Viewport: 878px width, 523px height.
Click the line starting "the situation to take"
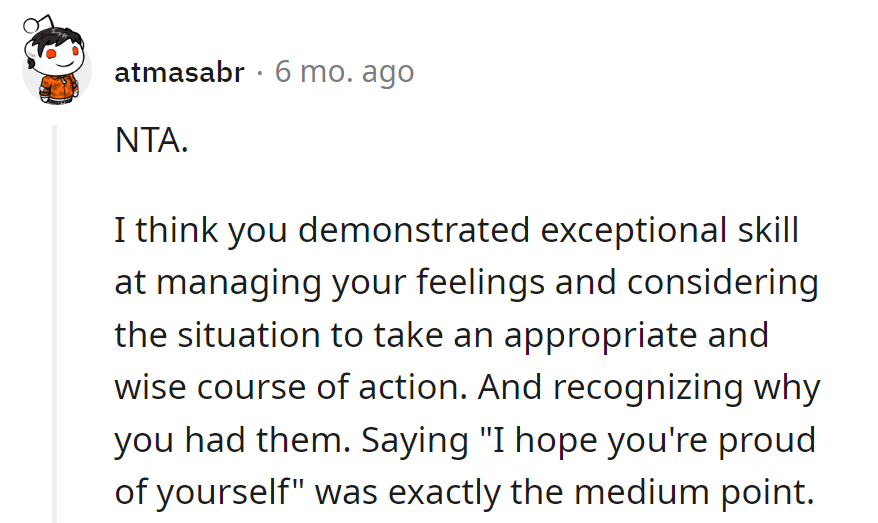(441, 335)
